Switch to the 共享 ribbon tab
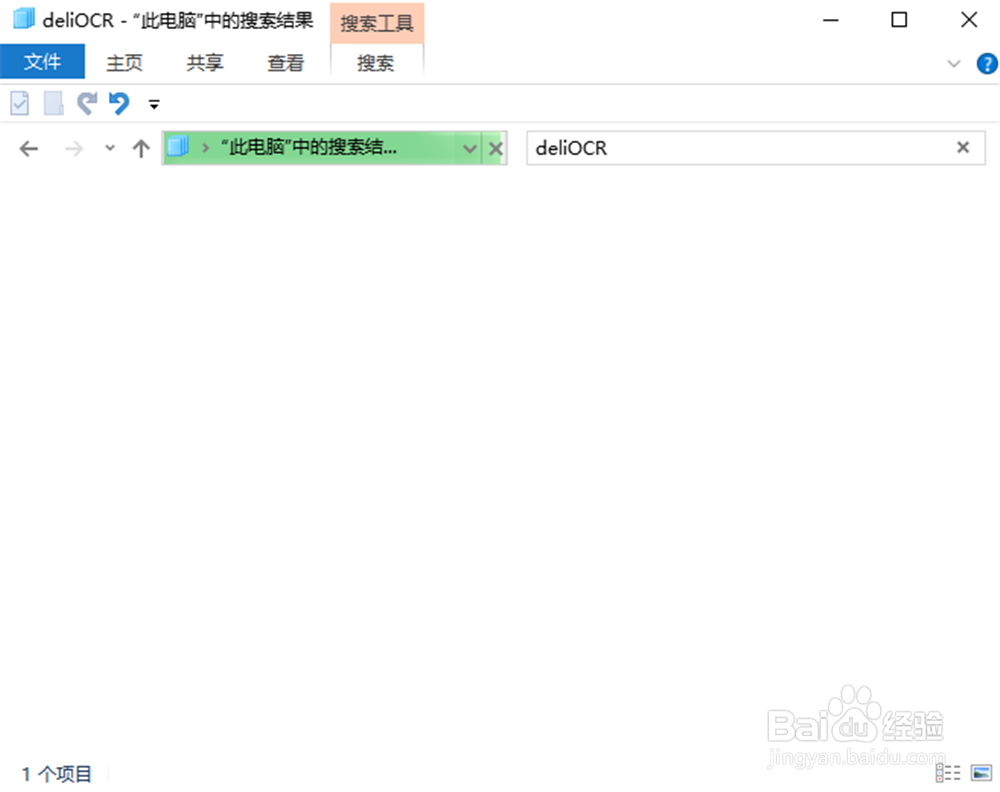1000x792 pixels. pos(205,62)
